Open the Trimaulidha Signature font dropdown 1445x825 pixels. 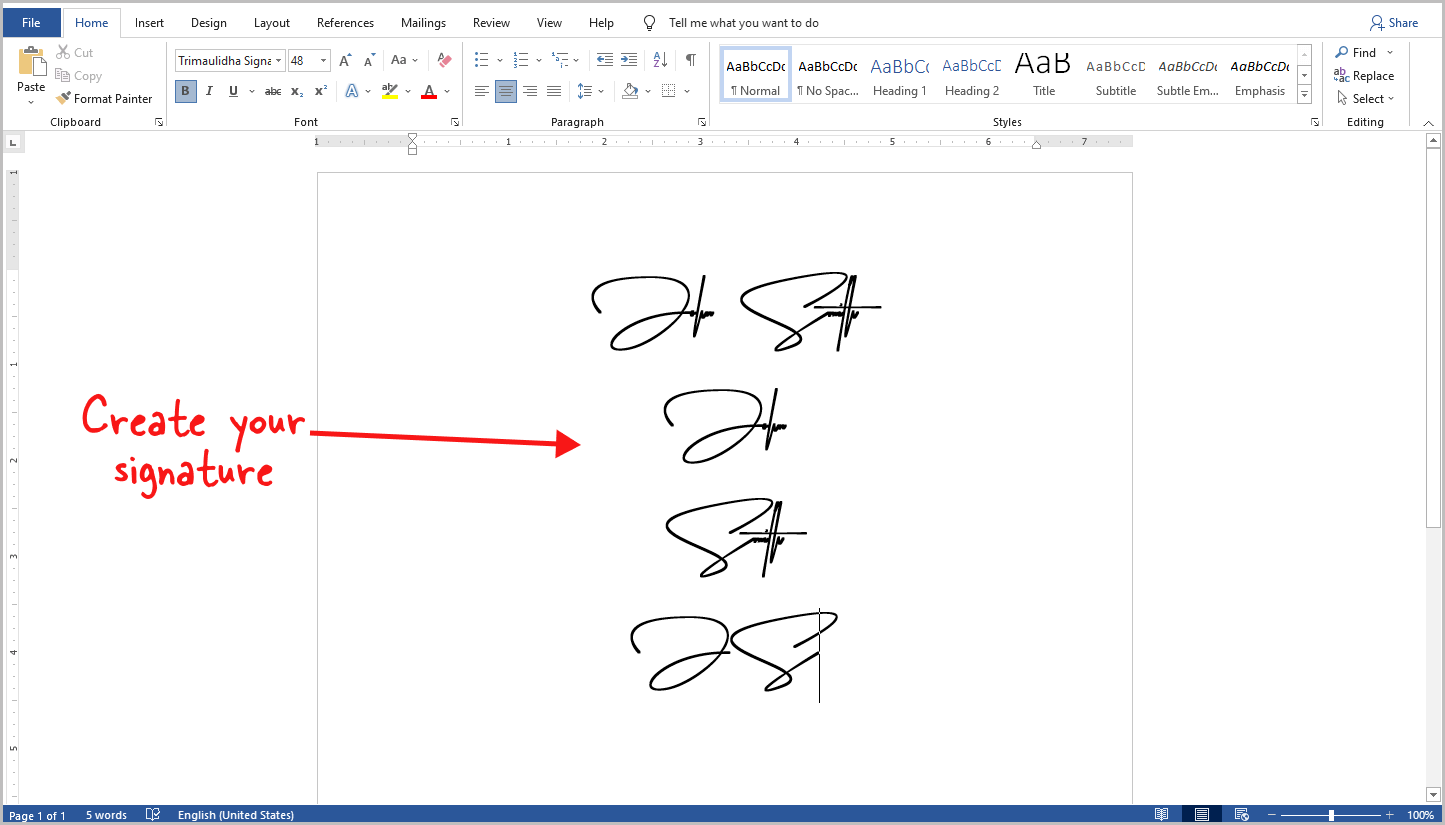point(279,60)
